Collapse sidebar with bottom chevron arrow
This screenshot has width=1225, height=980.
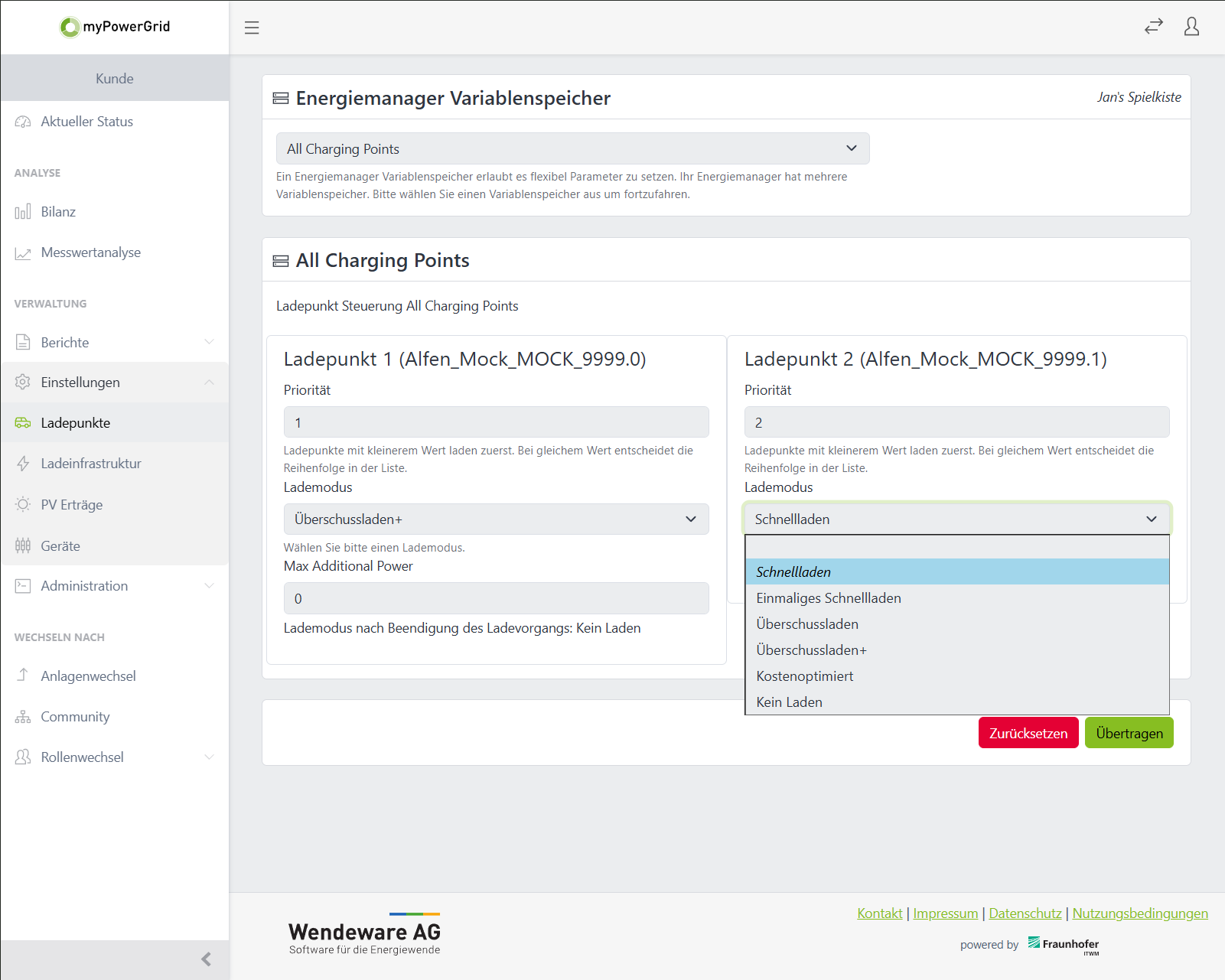(x=206, y=959)
